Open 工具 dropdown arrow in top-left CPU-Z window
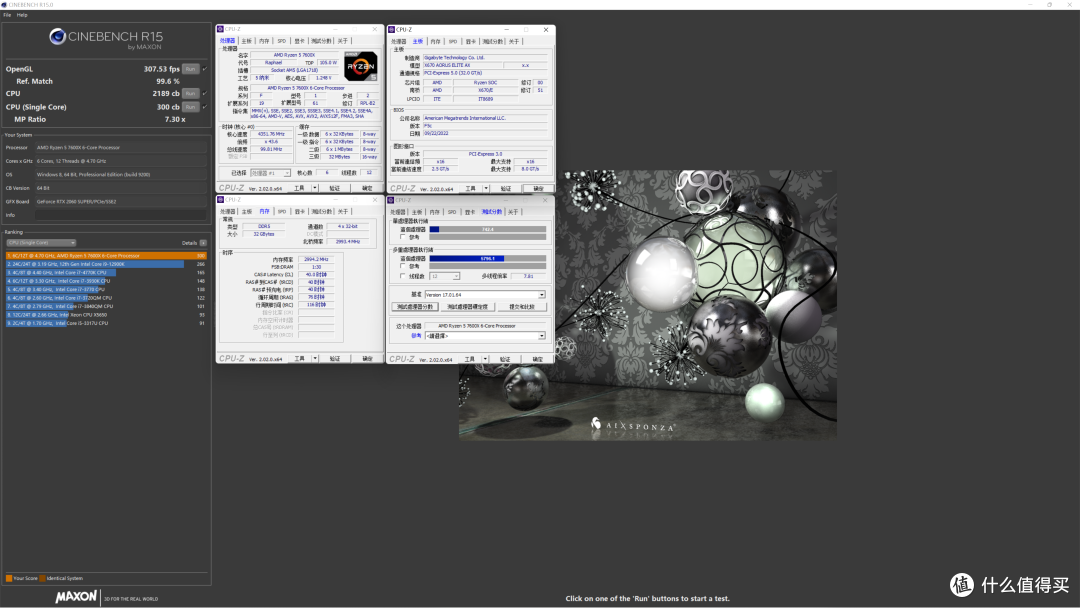Viewport: 1080px width, 608px height. (315, 188)
